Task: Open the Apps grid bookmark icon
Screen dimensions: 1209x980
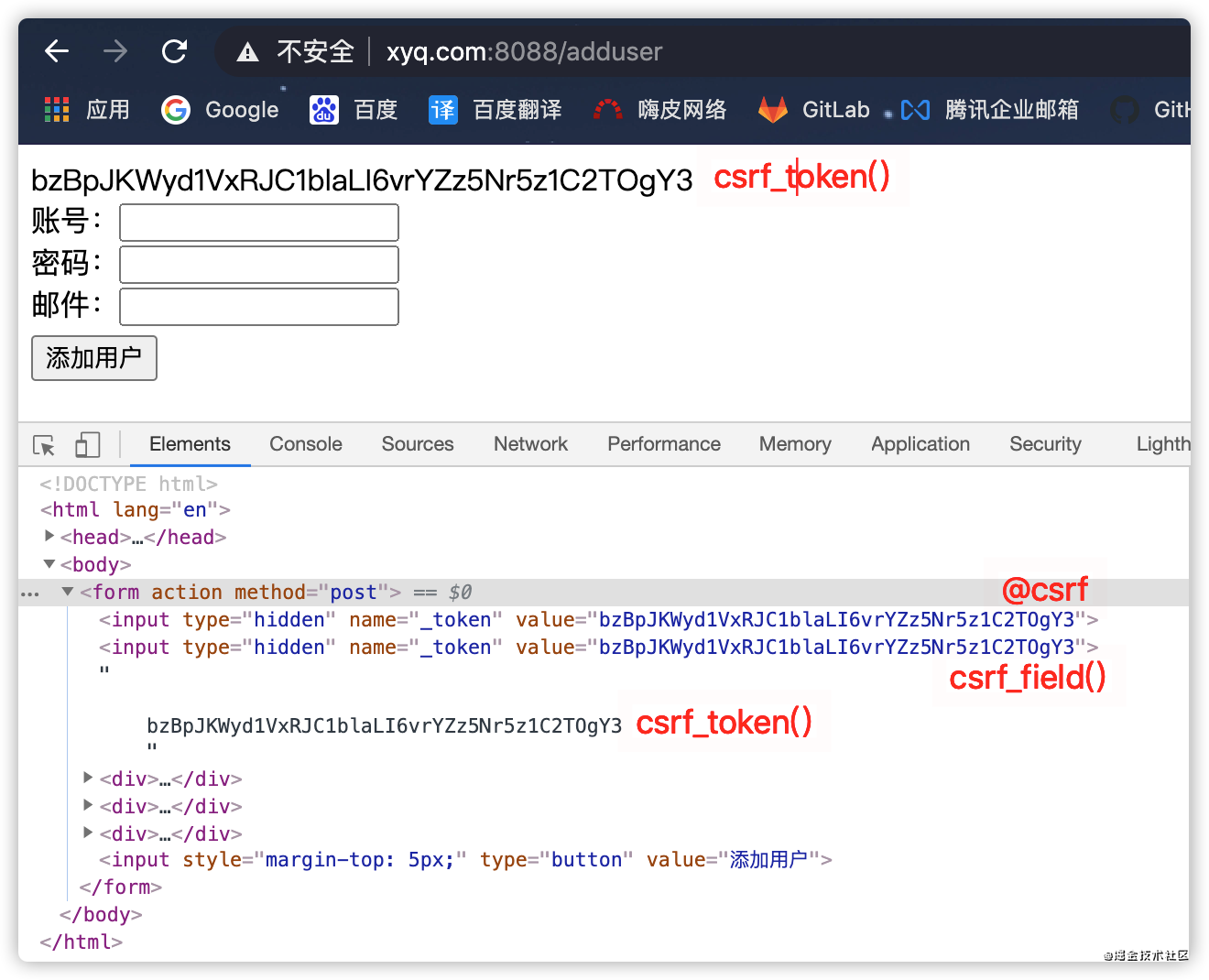Action: 57,110
